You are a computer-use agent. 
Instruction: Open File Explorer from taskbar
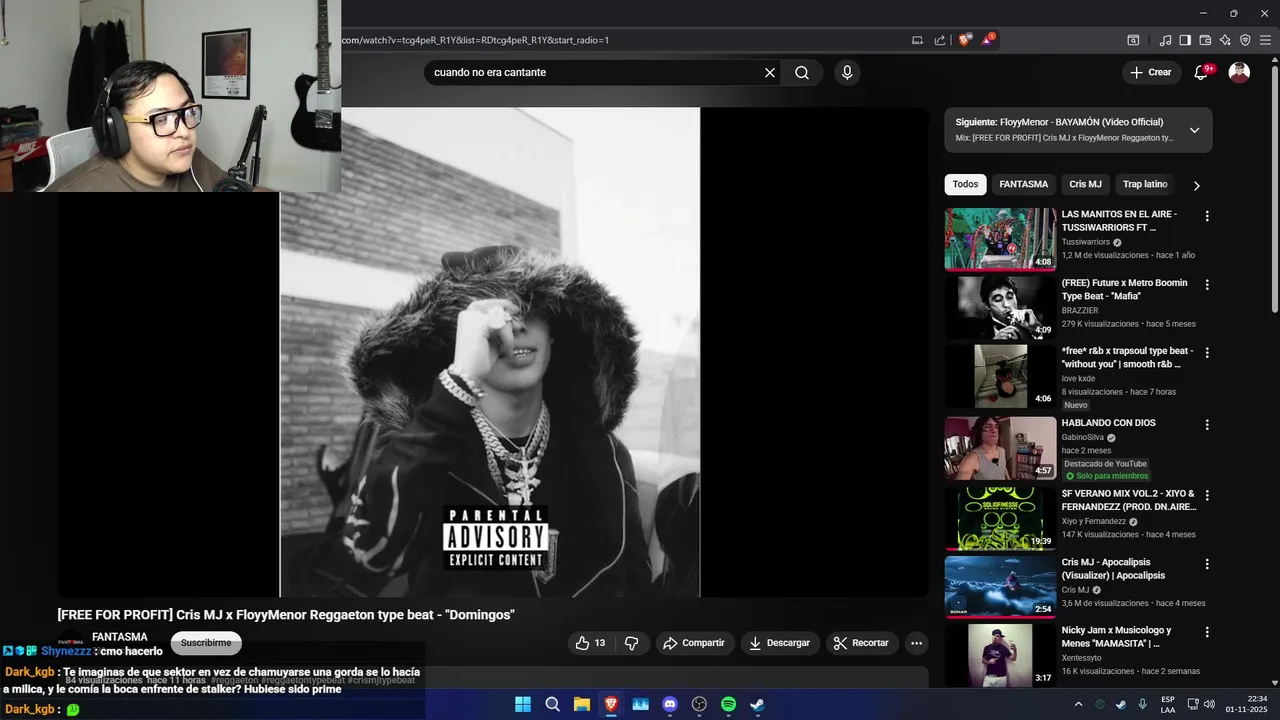582,704
